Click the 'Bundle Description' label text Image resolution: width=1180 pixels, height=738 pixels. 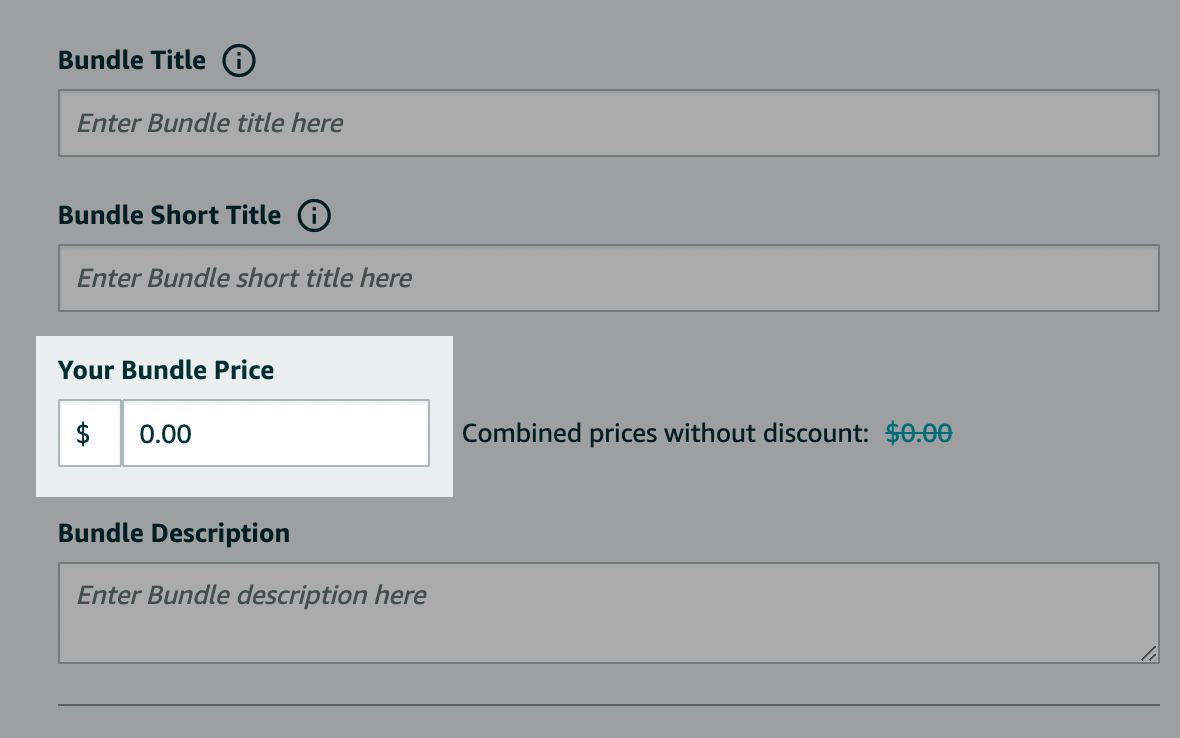[174, 533]
